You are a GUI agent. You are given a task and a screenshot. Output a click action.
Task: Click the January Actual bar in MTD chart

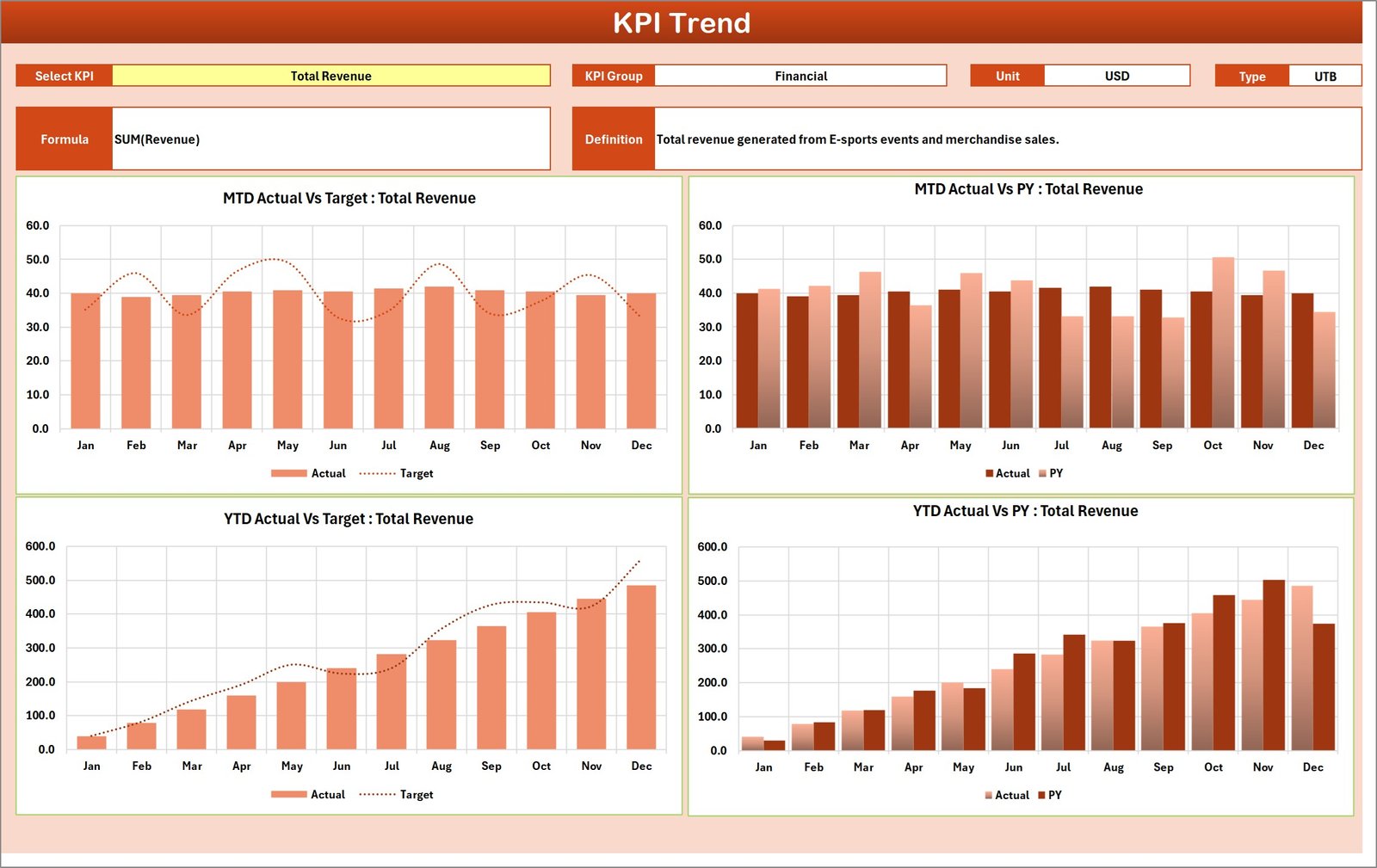pos(85,361)
